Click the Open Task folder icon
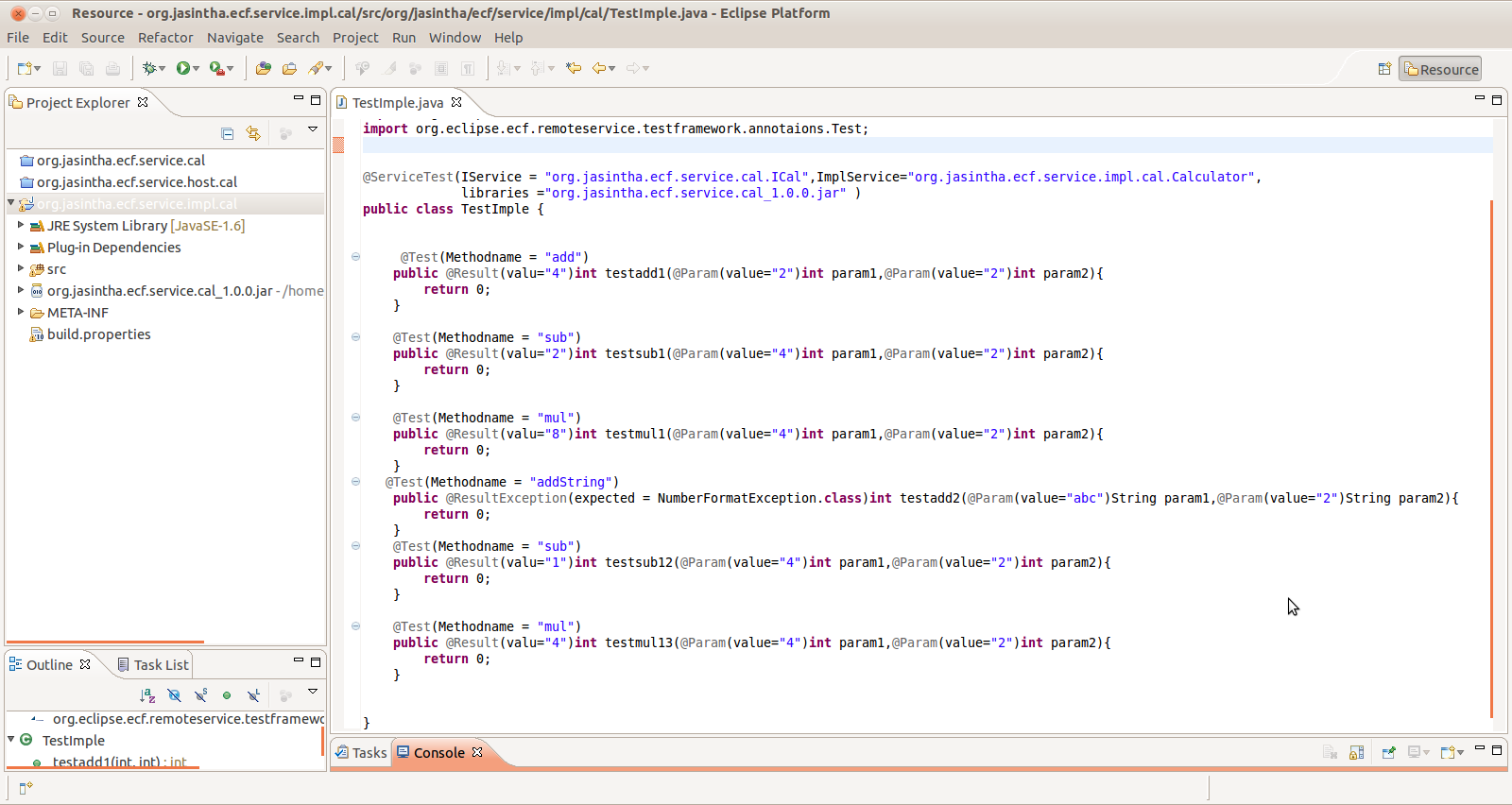Screen dimensions: 1512x805 [x=289, y=68]
